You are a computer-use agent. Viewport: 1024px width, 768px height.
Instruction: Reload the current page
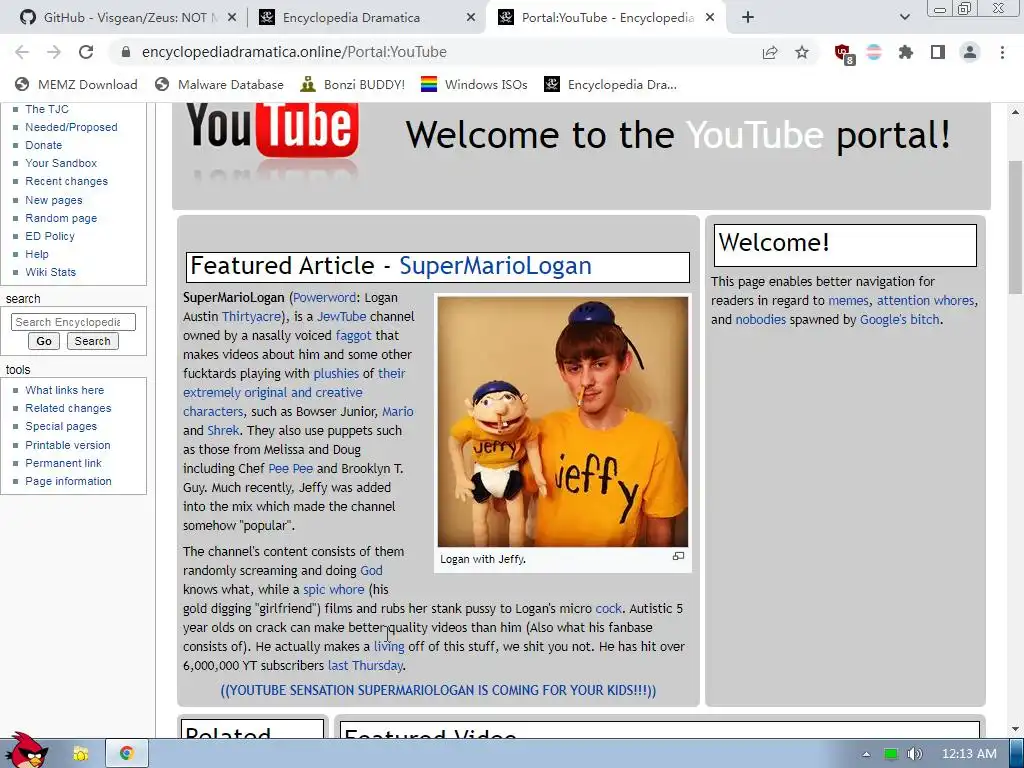86,52
